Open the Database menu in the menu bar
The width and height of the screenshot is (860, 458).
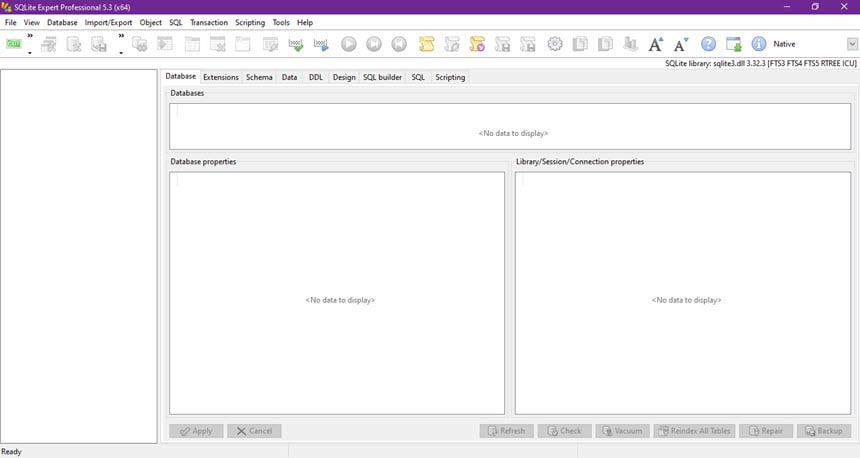[62, 22]
